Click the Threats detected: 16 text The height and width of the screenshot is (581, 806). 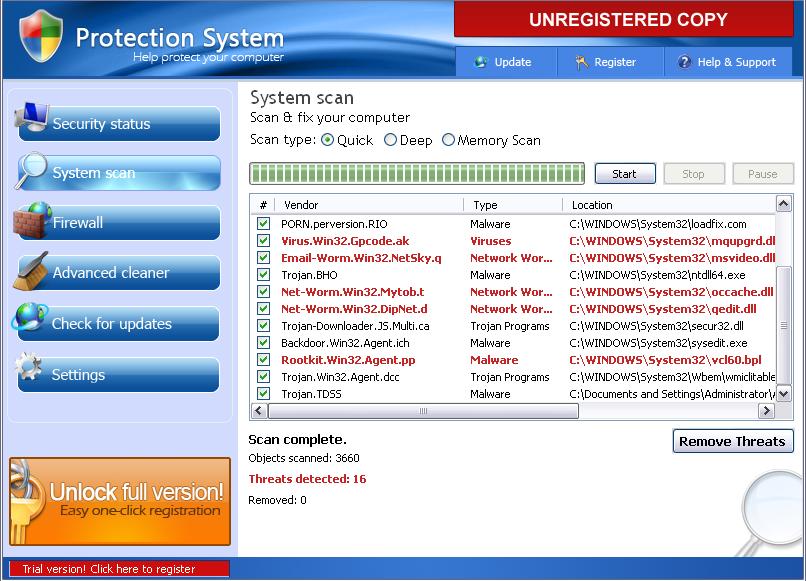click(307, 479)
